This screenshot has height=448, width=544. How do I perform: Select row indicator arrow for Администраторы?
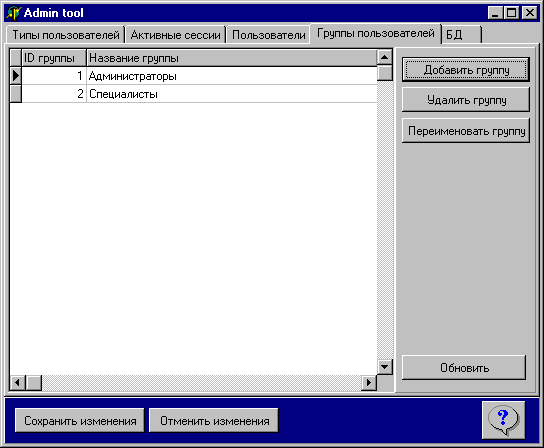pyautogui.click(x=16, y=75)
